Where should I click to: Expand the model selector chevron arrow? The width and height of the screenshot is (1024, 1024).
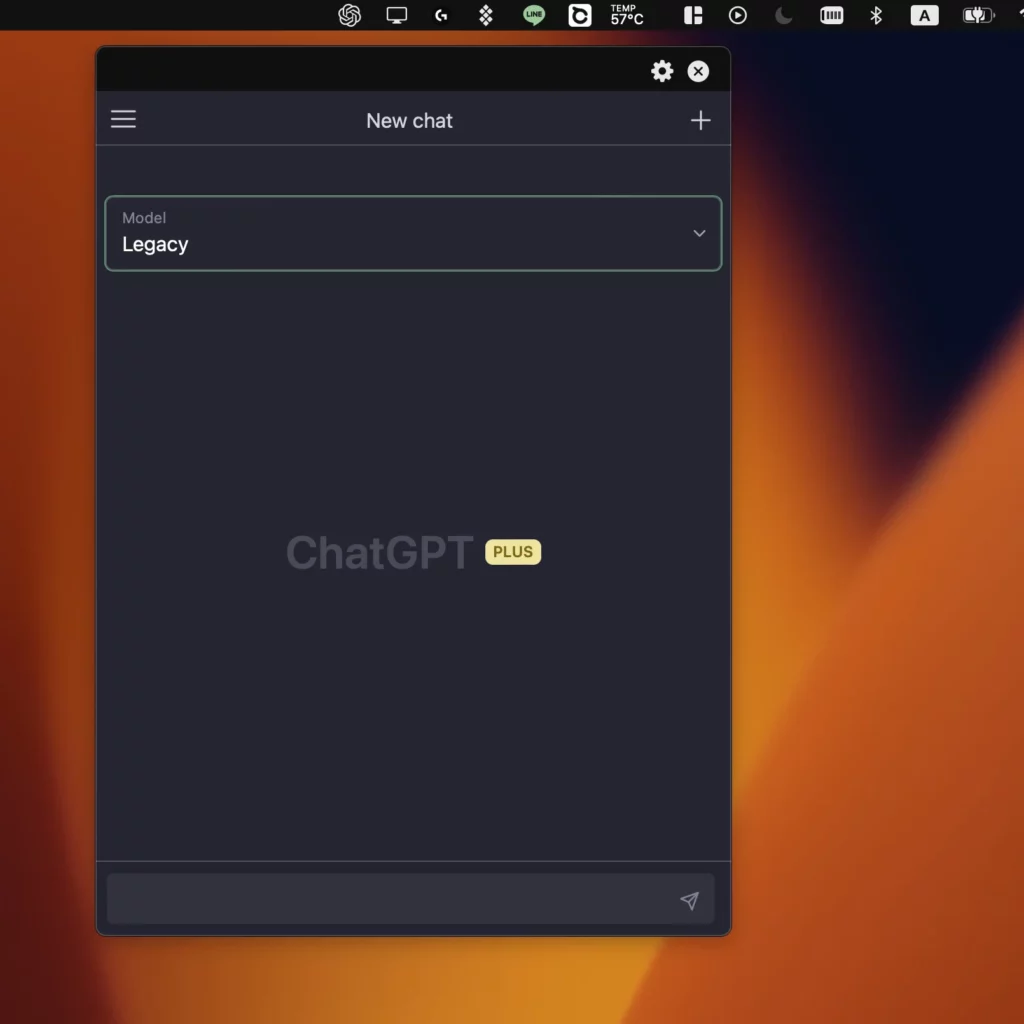click(699, 233)
